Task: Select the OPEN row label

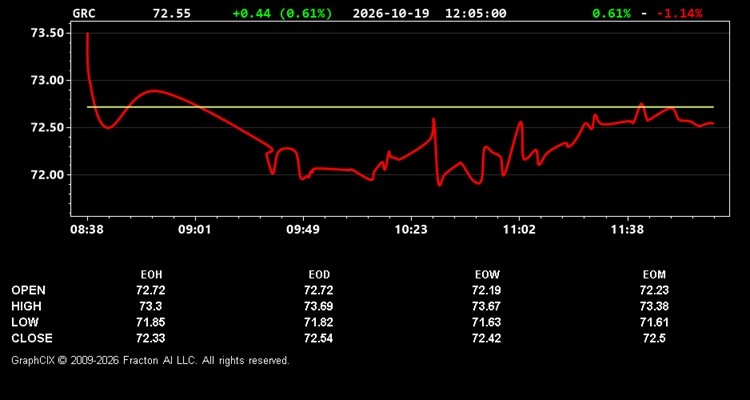Action: [29, 290]
